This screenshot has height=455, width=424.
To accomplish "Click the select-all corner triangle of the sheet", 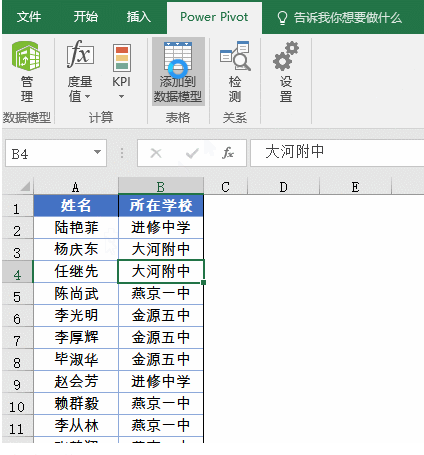I will (x=25, y=186).
